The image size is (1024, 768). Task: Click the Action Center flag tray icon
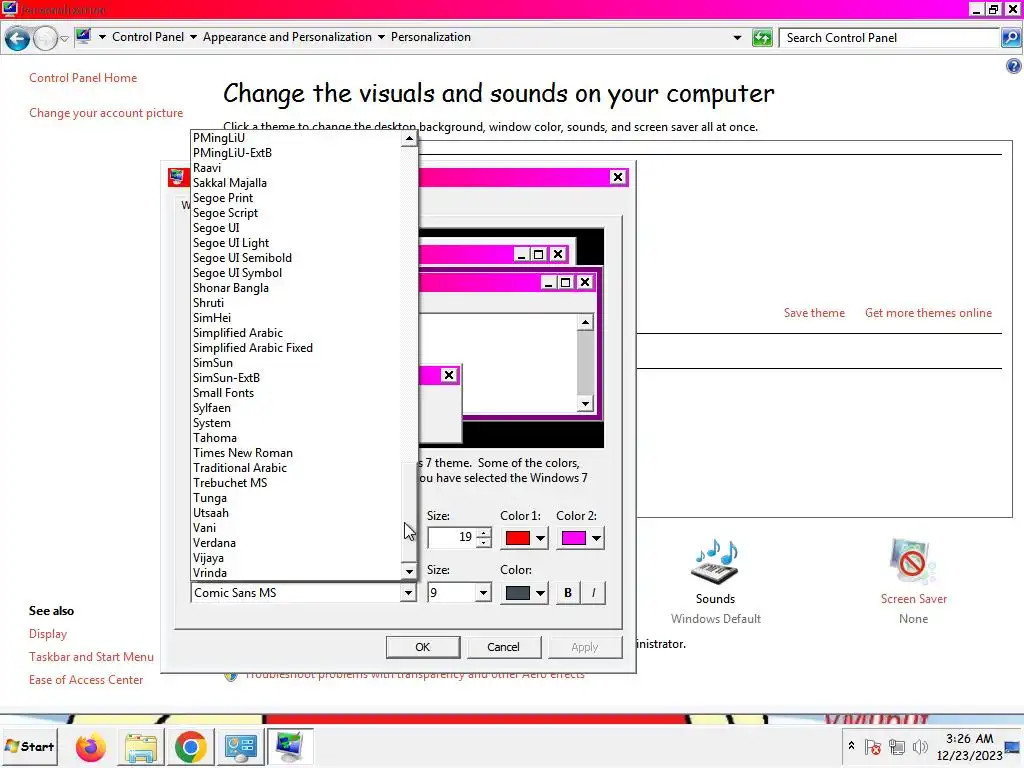(x=872, y=746)
